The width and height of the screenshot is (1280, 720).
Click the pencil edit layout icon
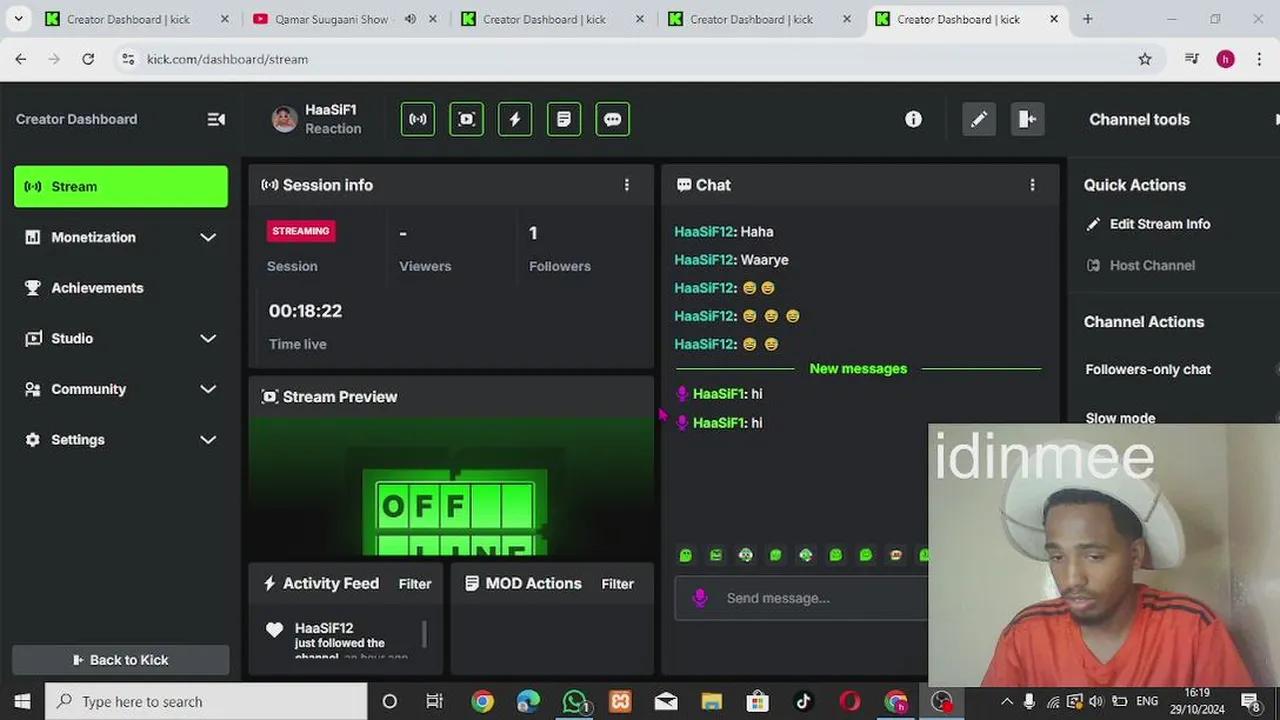pyautogui.click(x=979, y=119)
